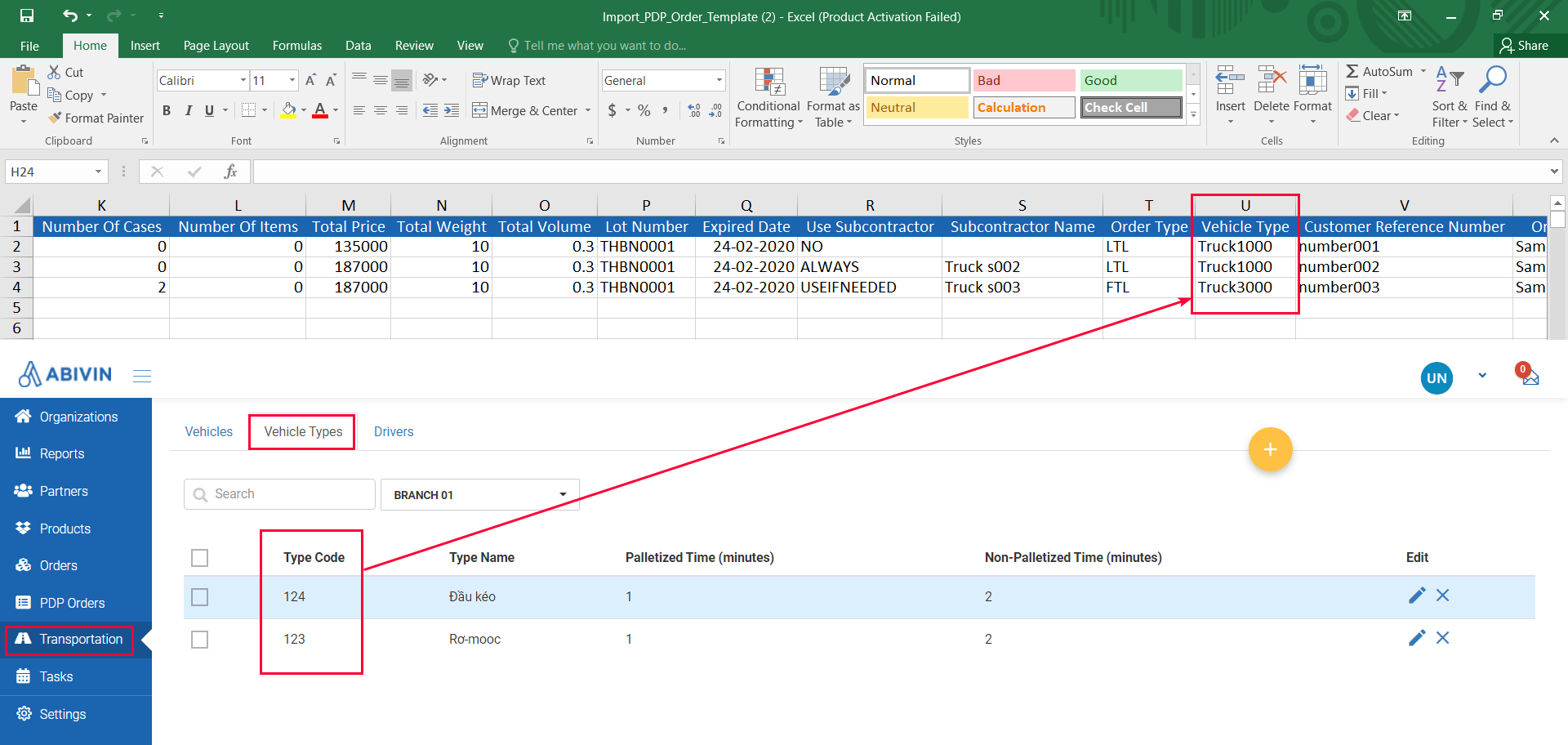Cut the selected cells
The height and width of the screenshot is (745, 1568).
(65, 73)
